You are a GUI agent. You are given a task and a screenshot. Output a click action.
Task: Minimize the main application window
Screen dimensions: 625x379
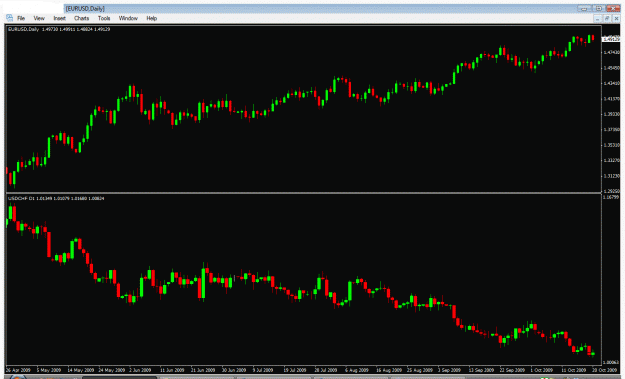point(584,8)
